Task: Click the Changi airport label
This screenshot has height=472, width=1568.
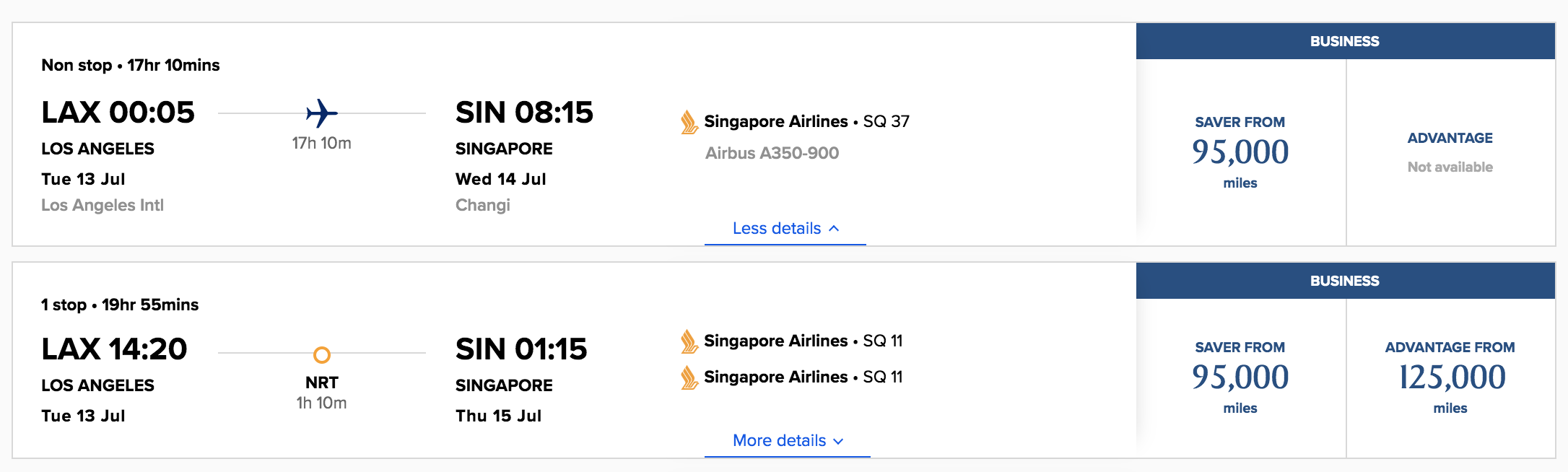Action: 482,205
